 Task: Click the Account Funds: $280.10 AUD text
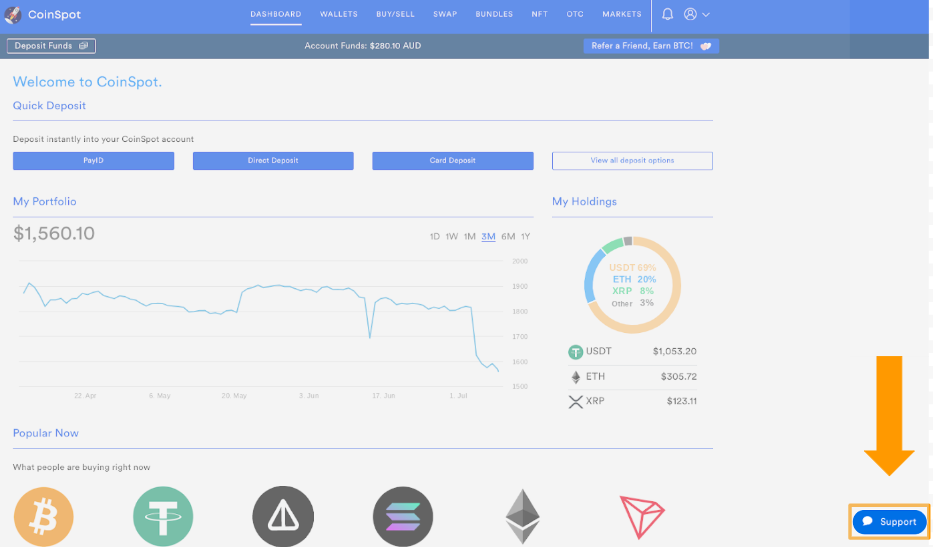(362, 46)
